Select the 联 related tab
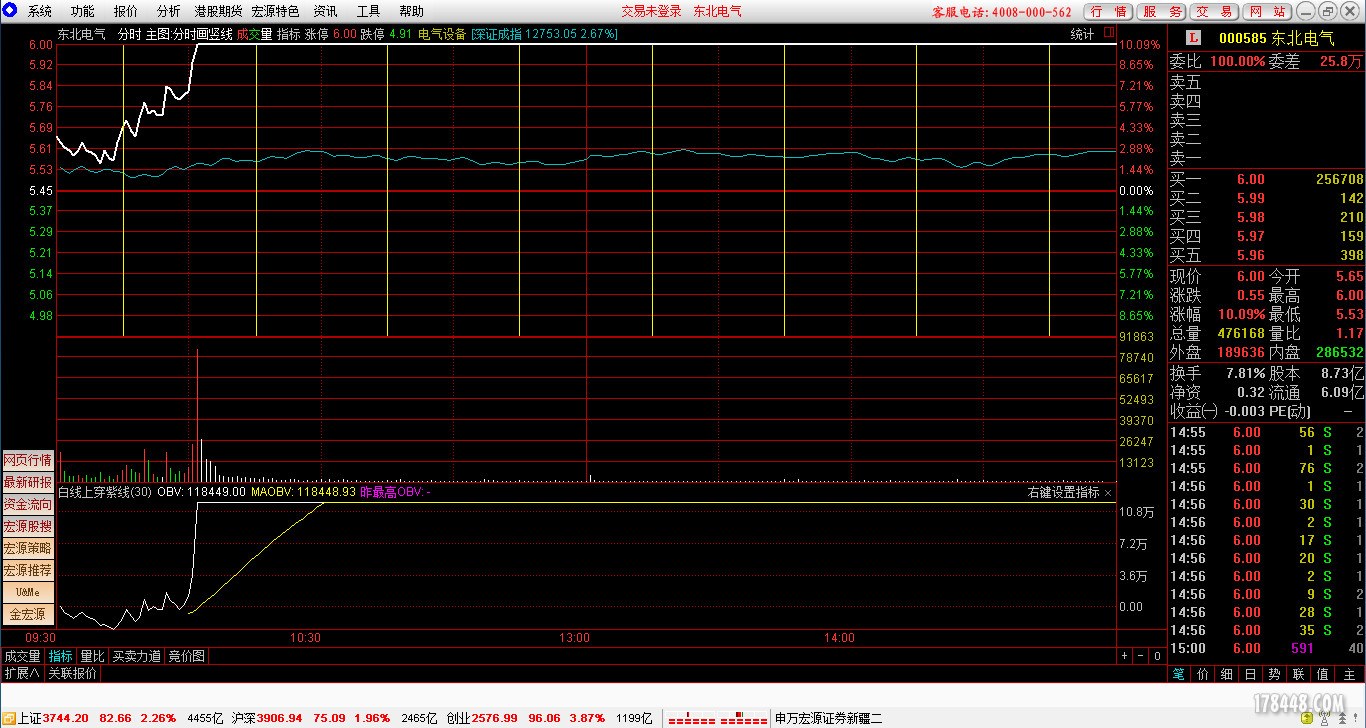Image resolution: width=1366 pixels, height=728 pixels. (x=1299, y=675)
